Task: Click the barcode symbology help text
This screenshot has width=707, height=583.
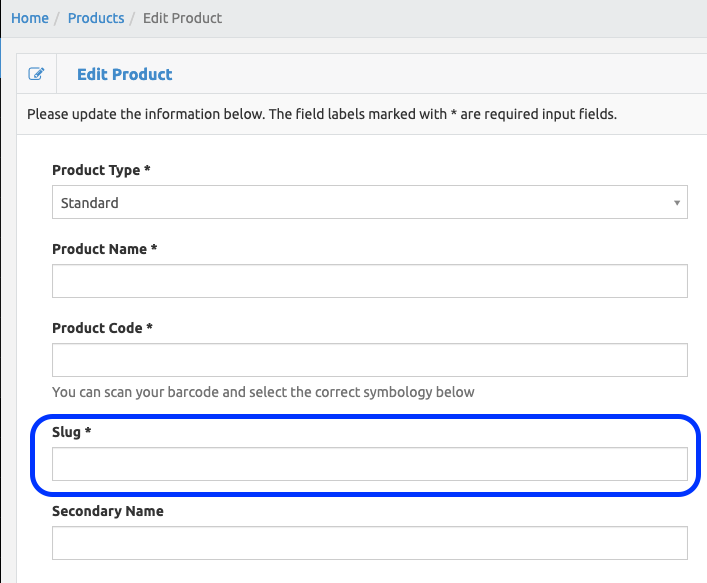Action: point(263,392)
